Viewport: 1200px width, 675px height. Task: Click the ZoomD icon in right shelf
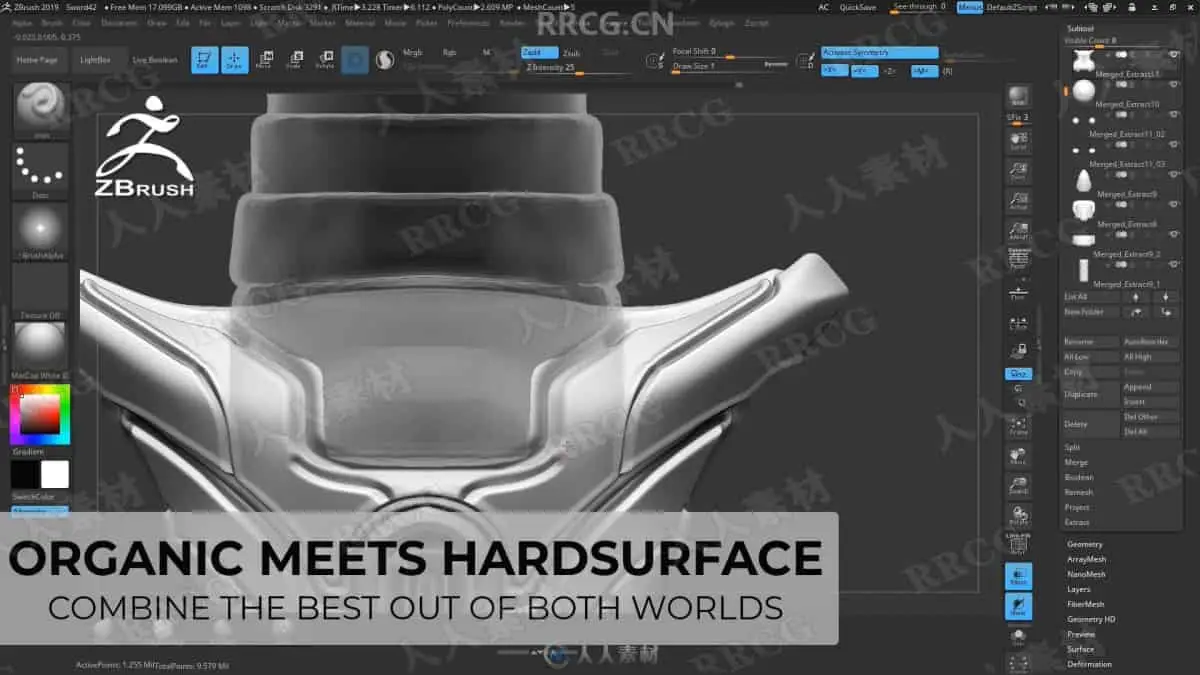[x=1018, y=487]
